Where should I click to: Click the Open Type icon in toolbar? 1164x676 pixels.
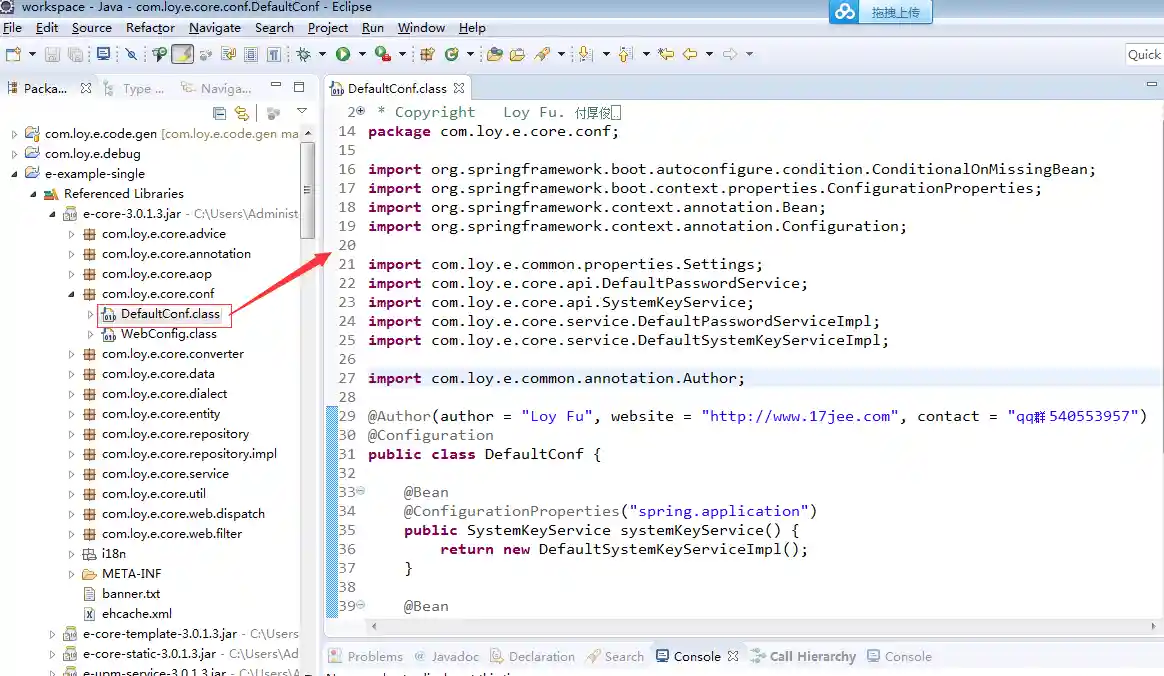[494, 54]
